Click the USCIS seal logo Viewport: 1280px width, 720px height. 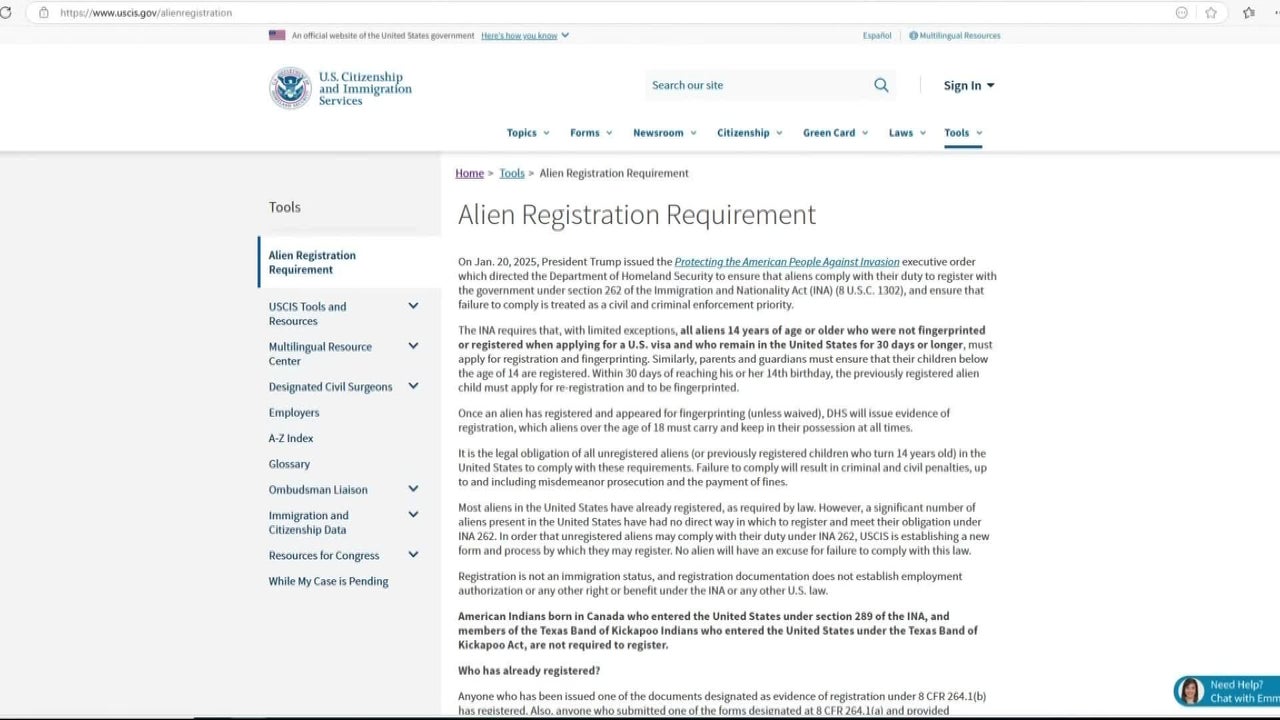290,88
